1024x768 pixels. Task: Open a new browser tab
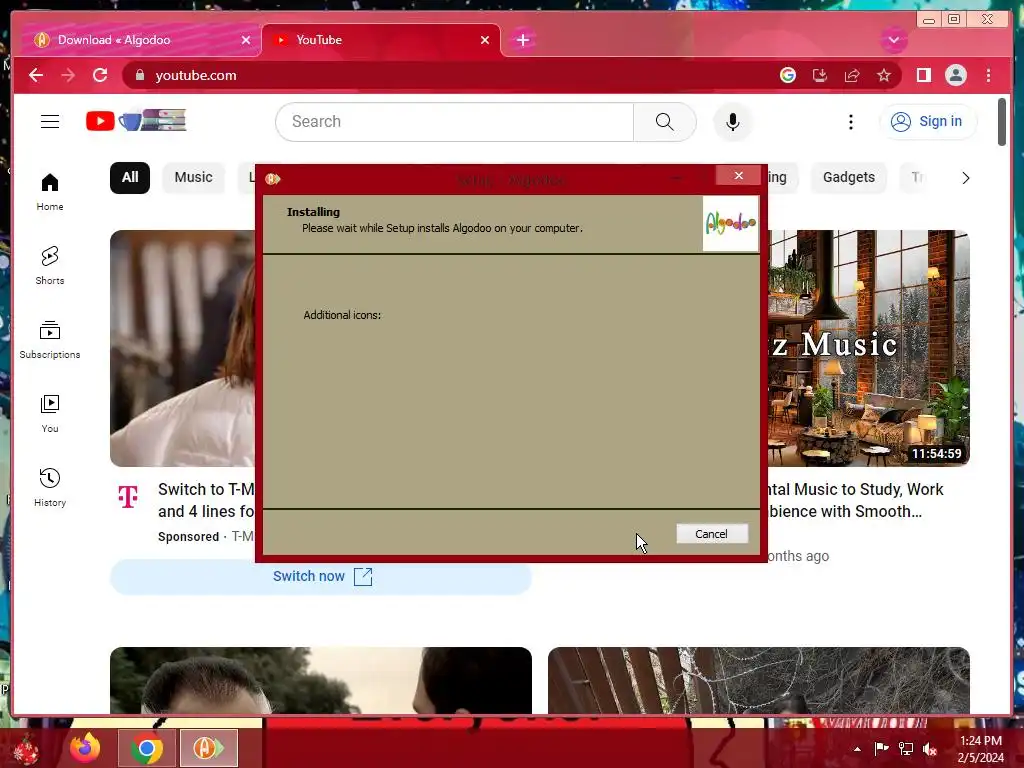pyautogui.click(x=522, y=40)
